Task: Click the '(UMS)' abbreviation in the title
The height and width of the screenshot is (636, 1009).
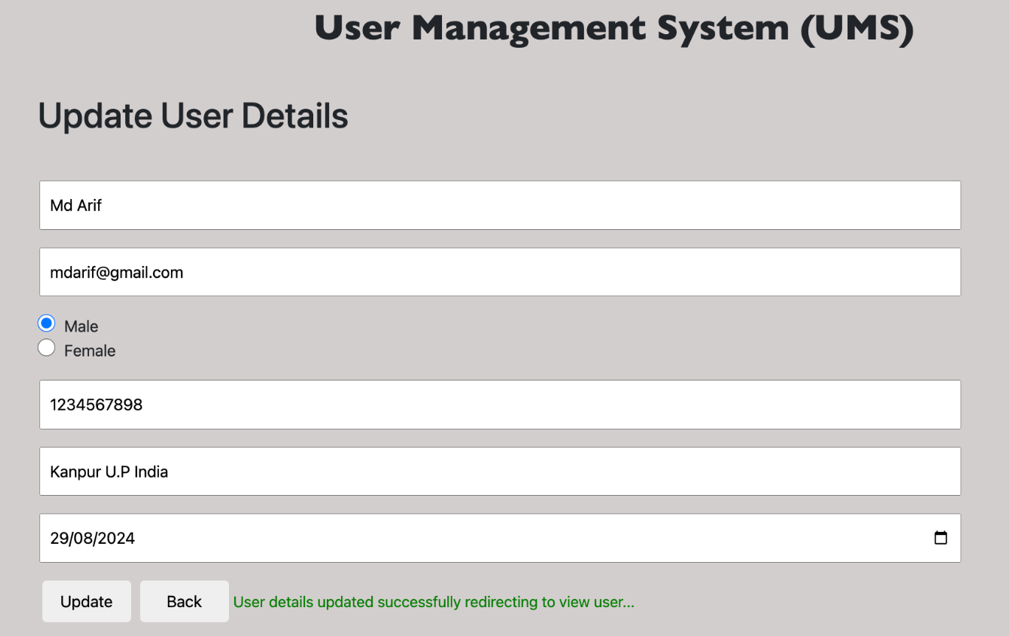Action: point(857,28)
